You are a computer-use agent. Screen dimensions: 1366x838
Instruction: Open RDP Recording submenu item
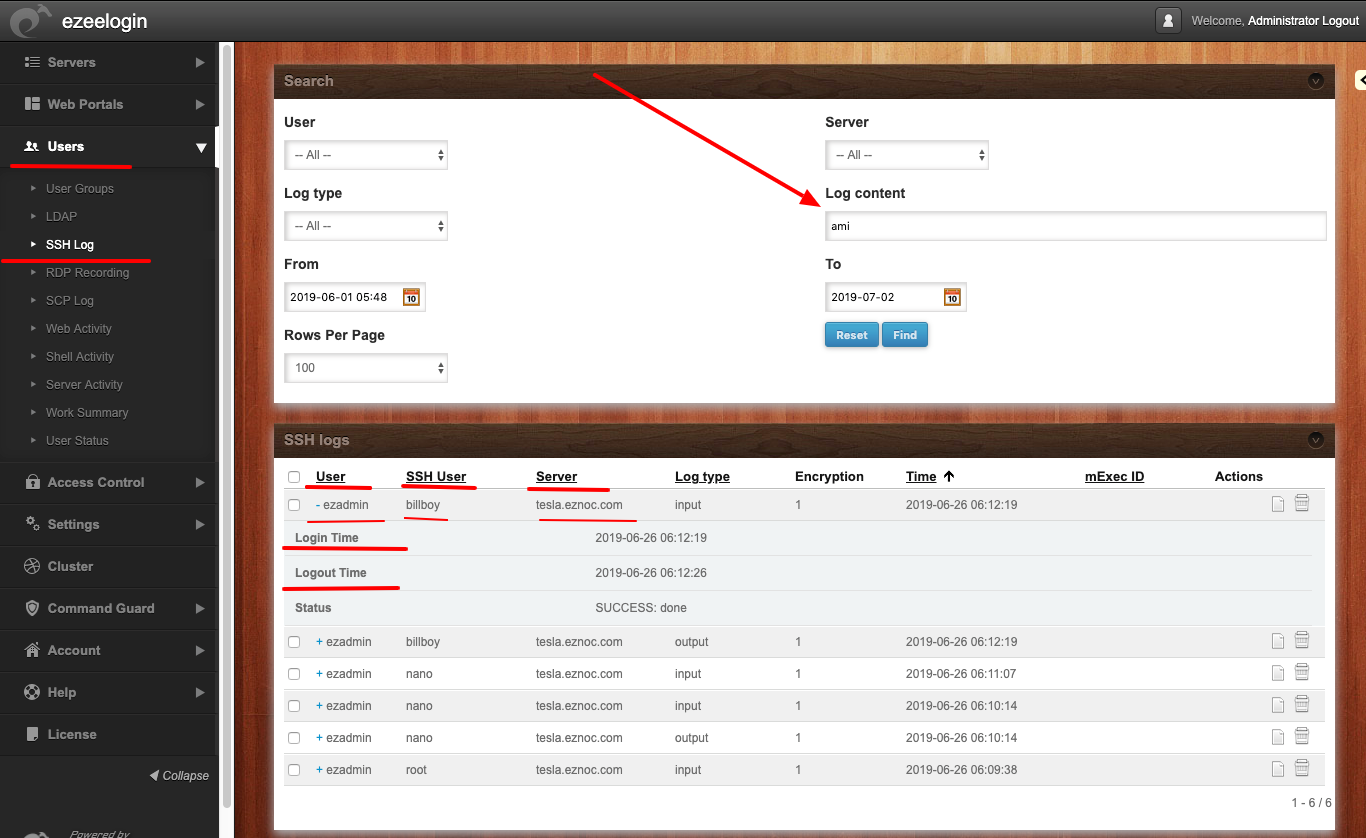[87, 272]
